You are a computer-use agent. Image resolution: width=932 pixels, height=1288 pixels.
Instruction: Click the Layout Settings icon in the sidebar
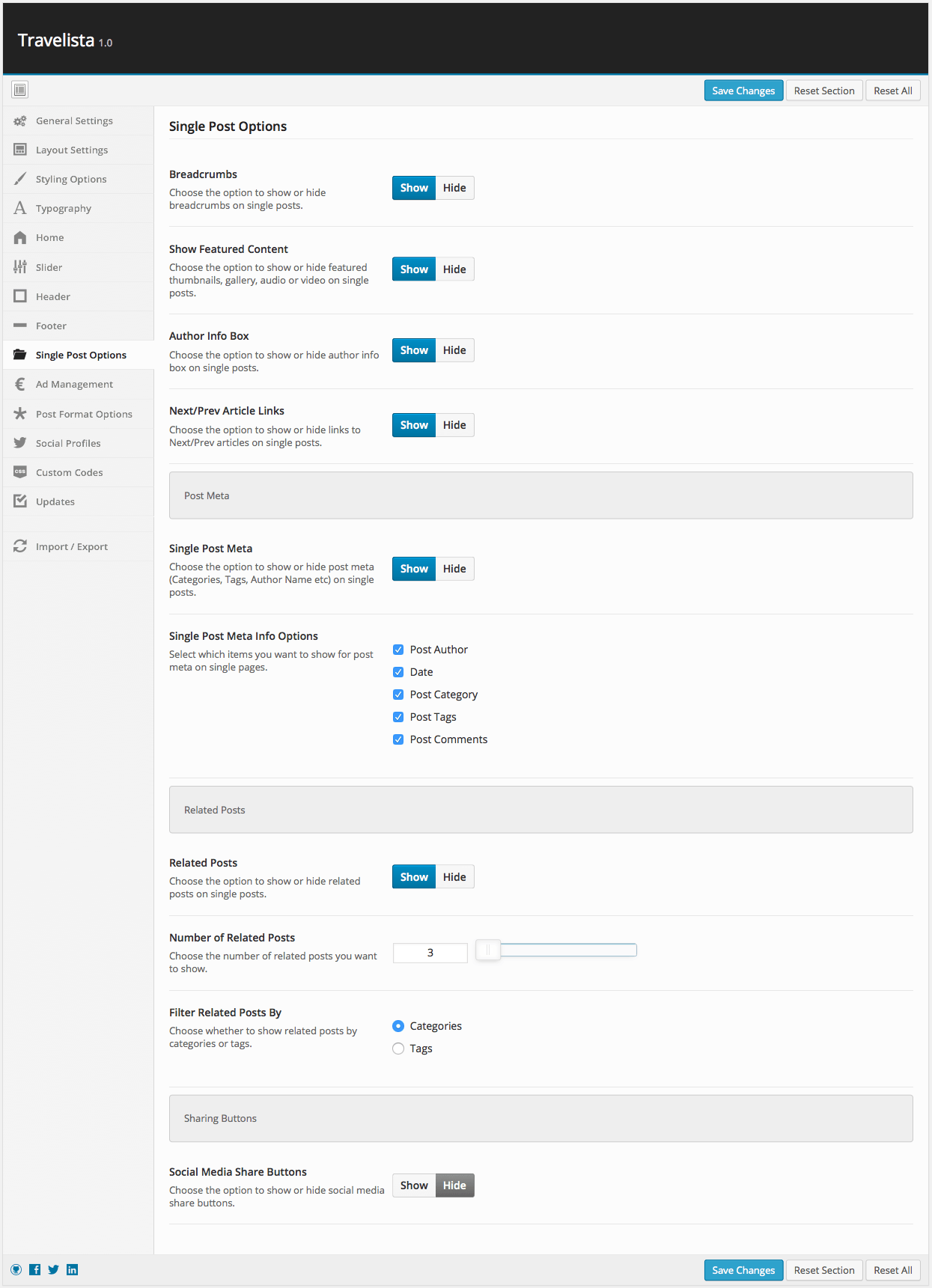(x=20, y=150)
